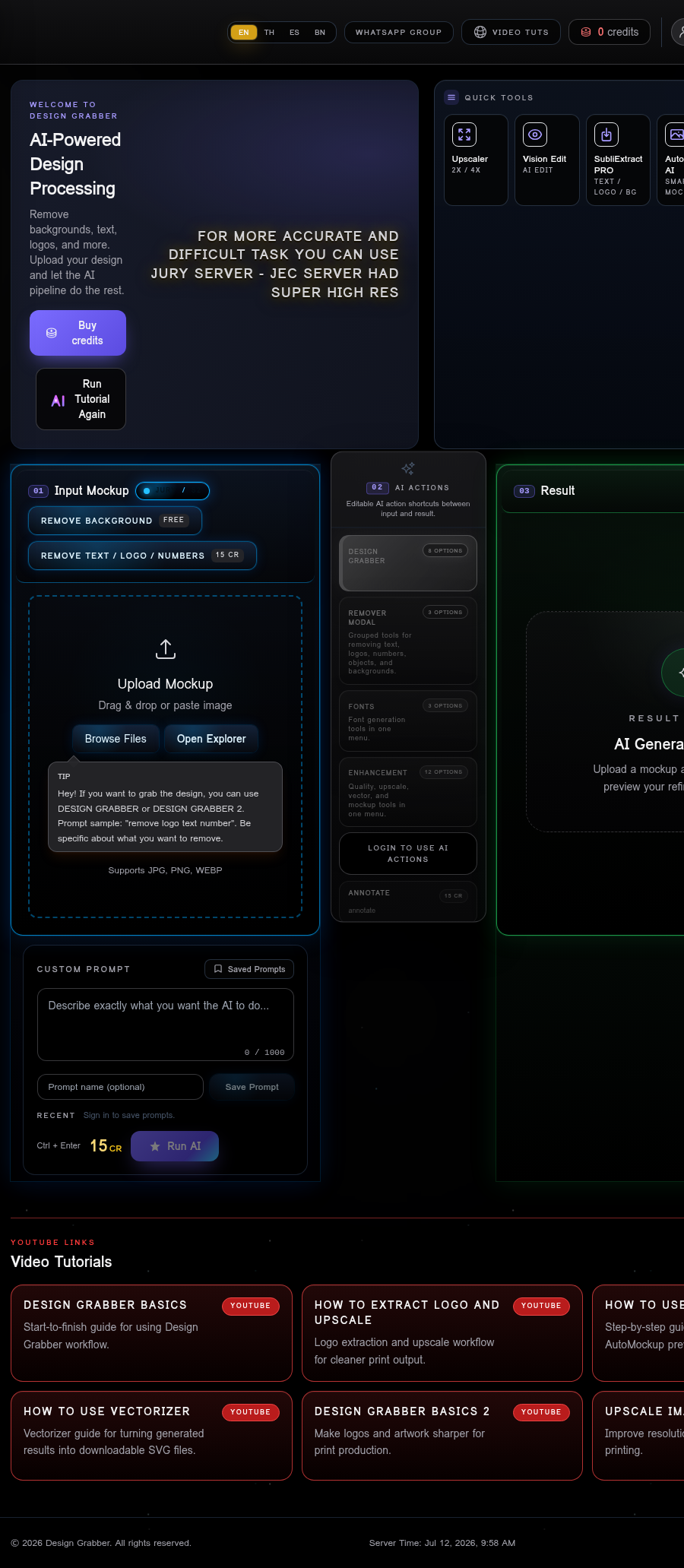This screenshot has width=684, height=1568.
Task: Click the custom prompt description text area
Action: click(x=166, y=1025)
